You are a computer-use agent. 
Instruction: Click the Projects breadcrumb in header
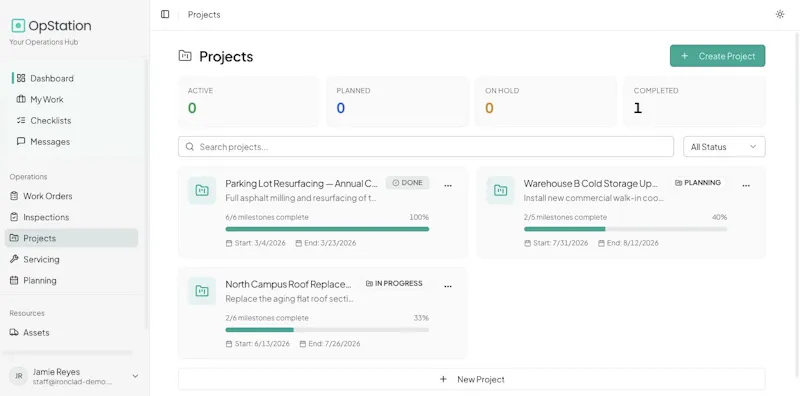pyautogui.click(x=204, y=15)
